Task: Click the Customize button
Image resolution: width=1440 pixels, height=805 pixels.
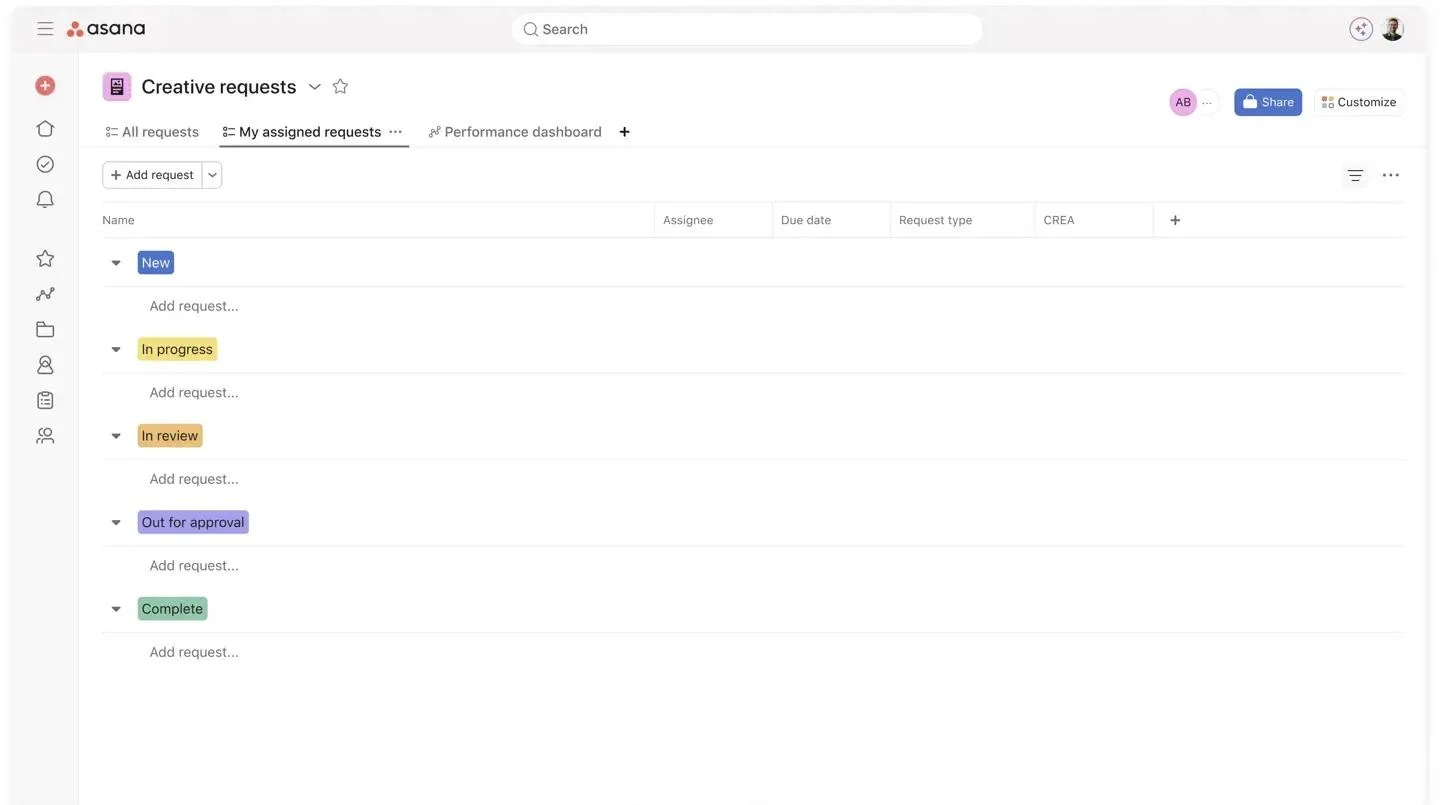Action: point(1359,102)
